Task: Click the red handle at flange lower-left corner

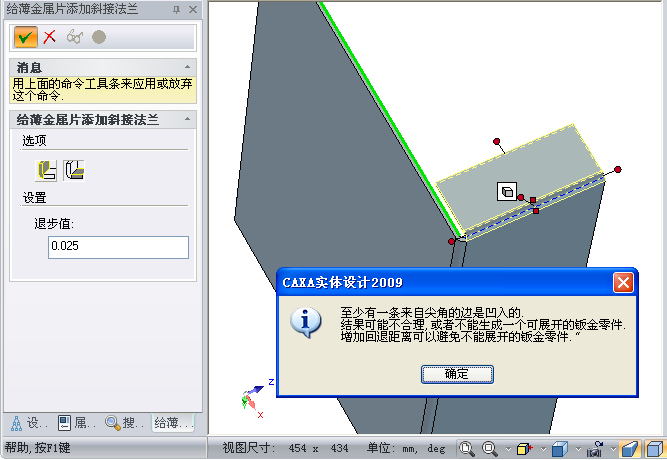Action: point(452,241)
